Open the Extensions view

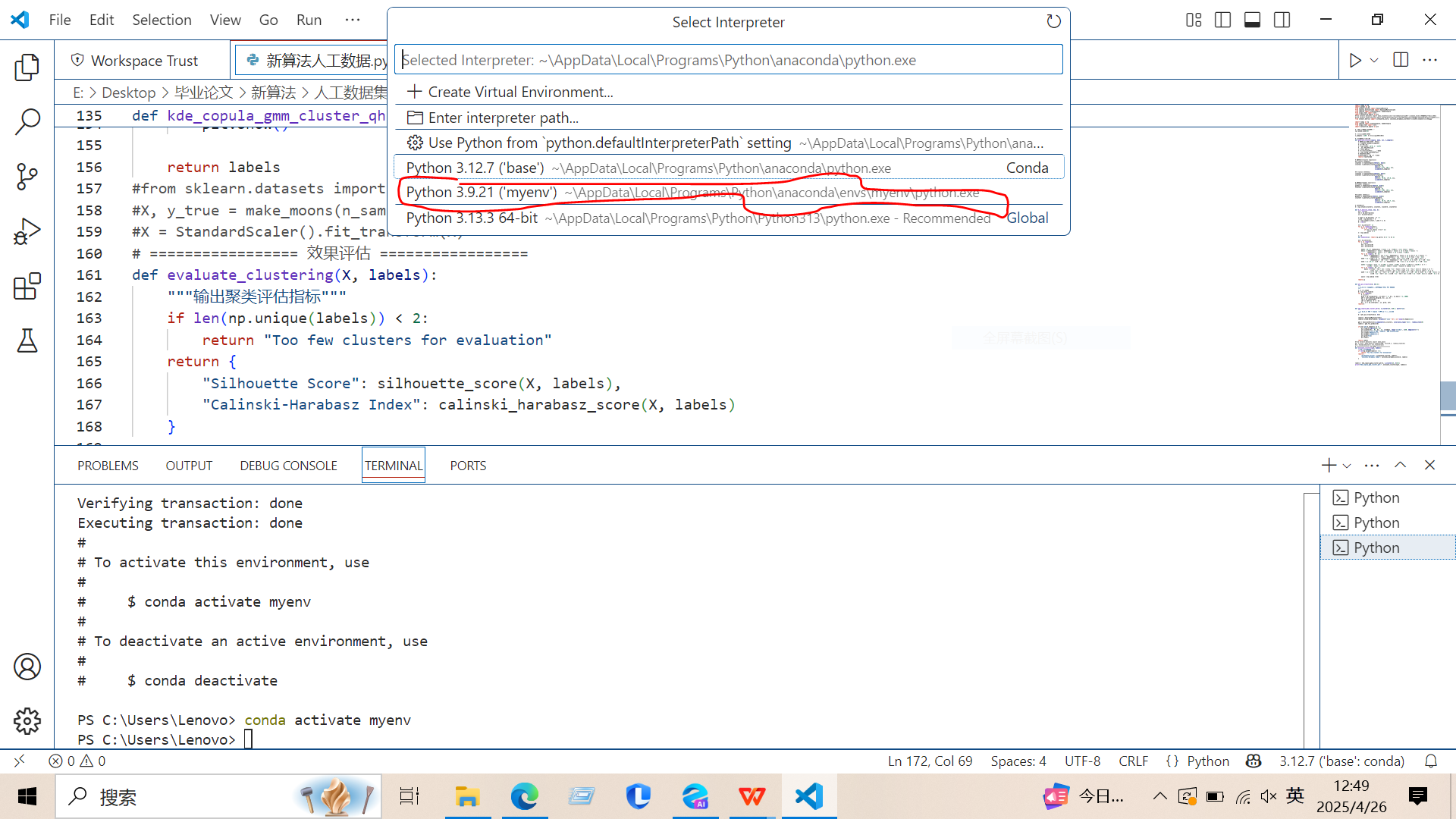click(27, 286)
